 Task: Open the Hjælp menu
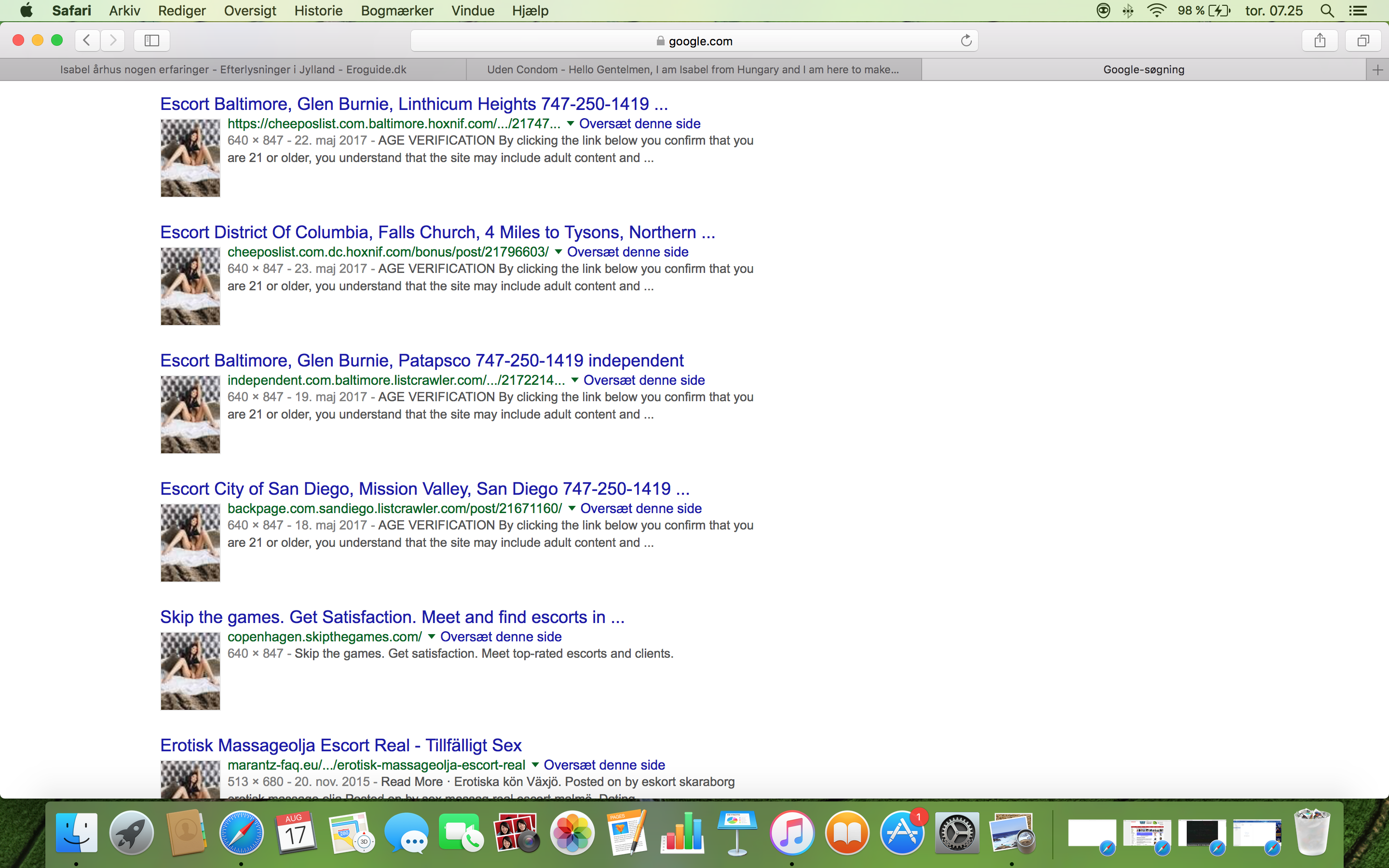click(x=531, y=10)
